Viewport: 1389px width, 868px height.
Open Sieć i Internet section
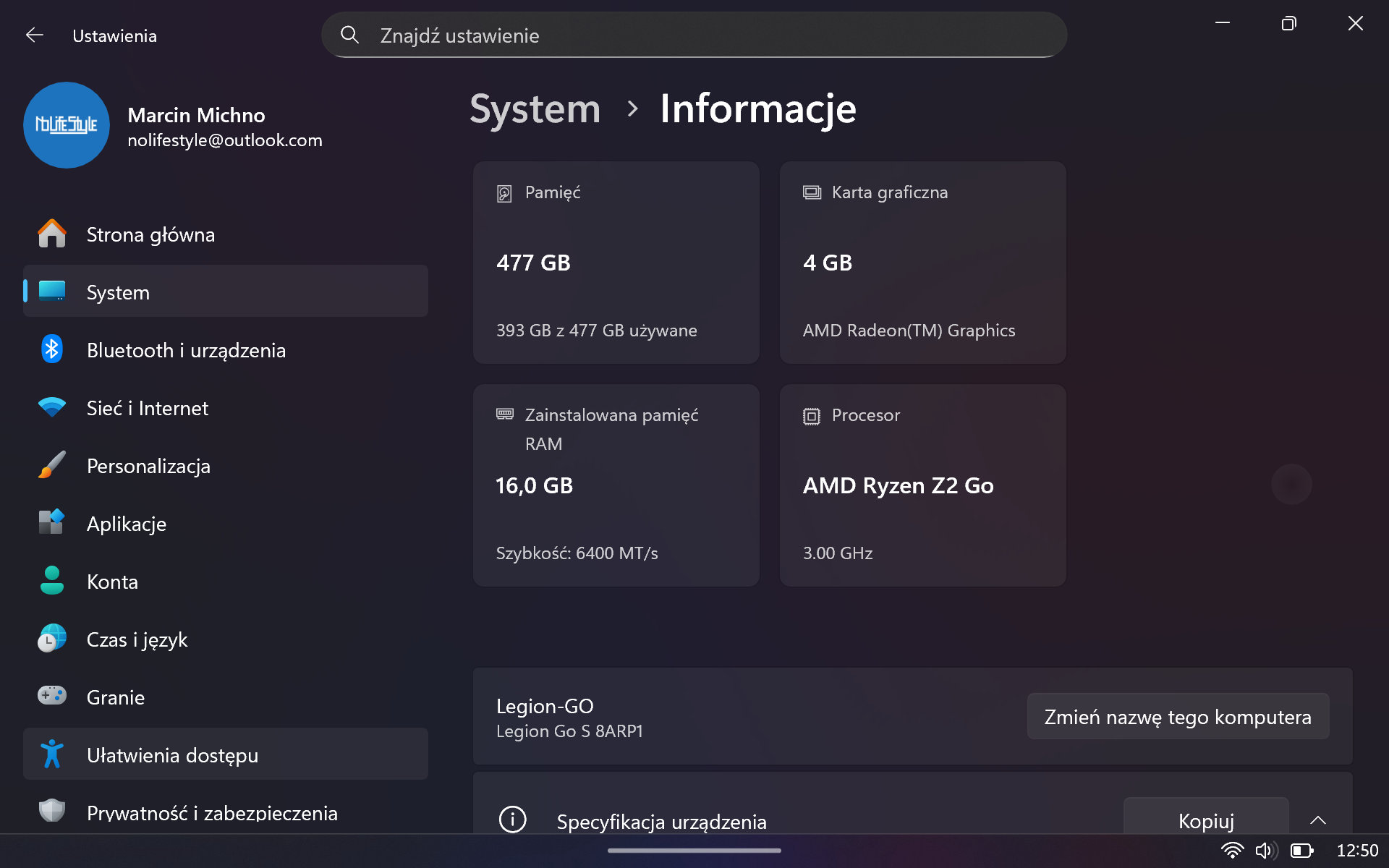[x=147, y=408]
